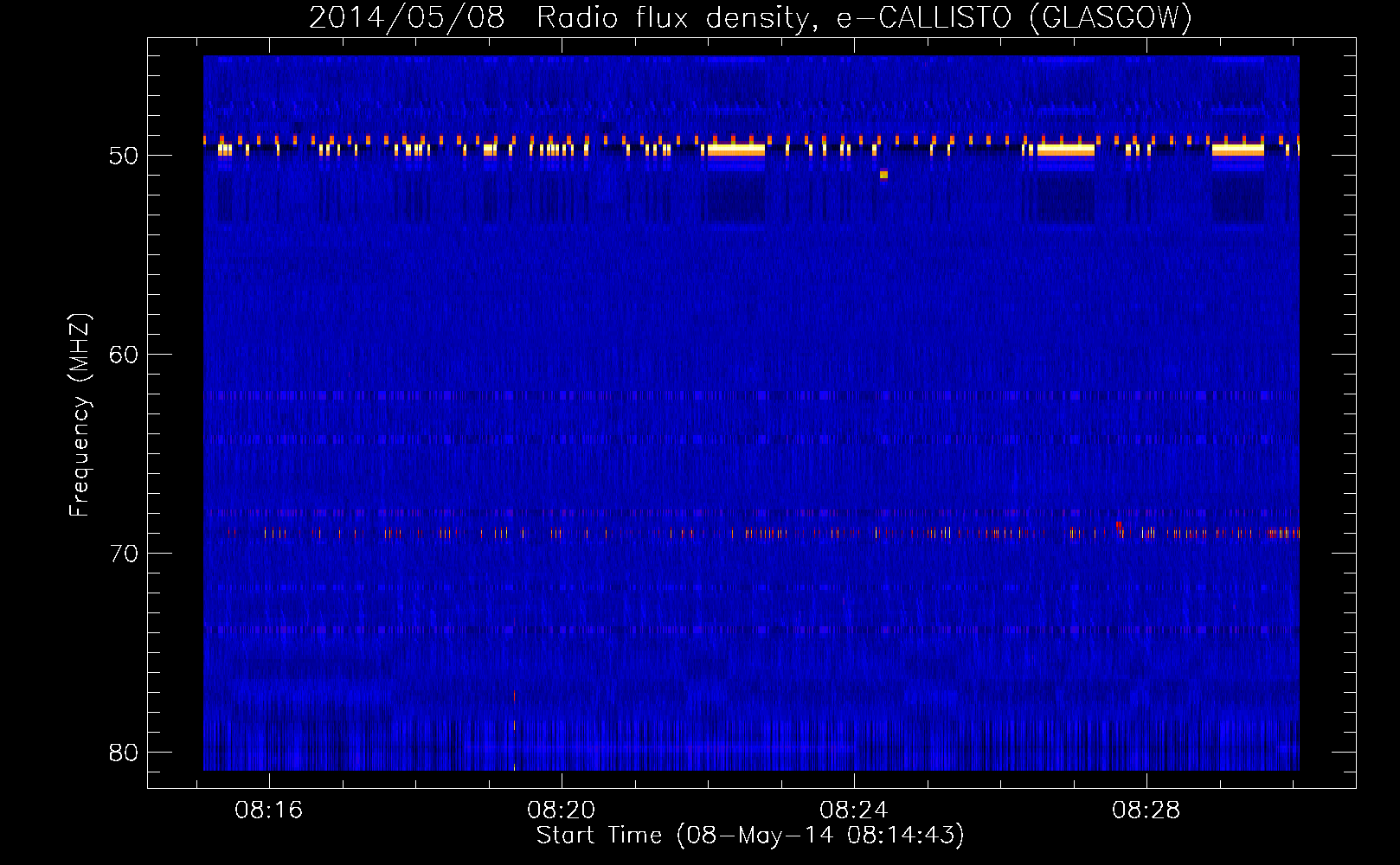This screenshot has width=1400, height=865.
Task: Click the 'Start Time (08-May-14 08:14:43)' label
Action: (x=750, y=836)
